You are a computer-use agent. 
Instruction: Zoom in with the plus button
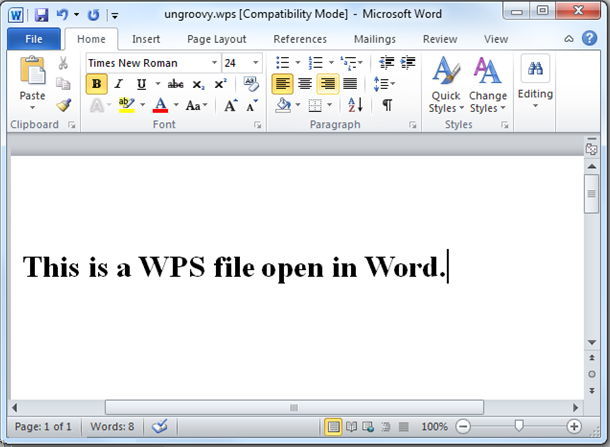574,427
